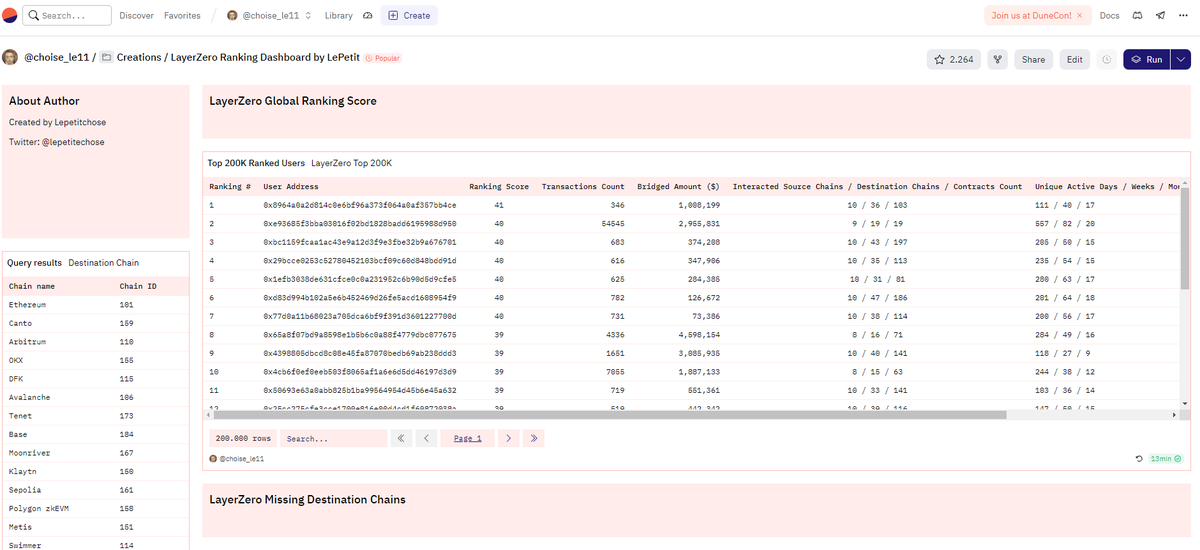Click the Twitter: @lepetitechose text

57,142
